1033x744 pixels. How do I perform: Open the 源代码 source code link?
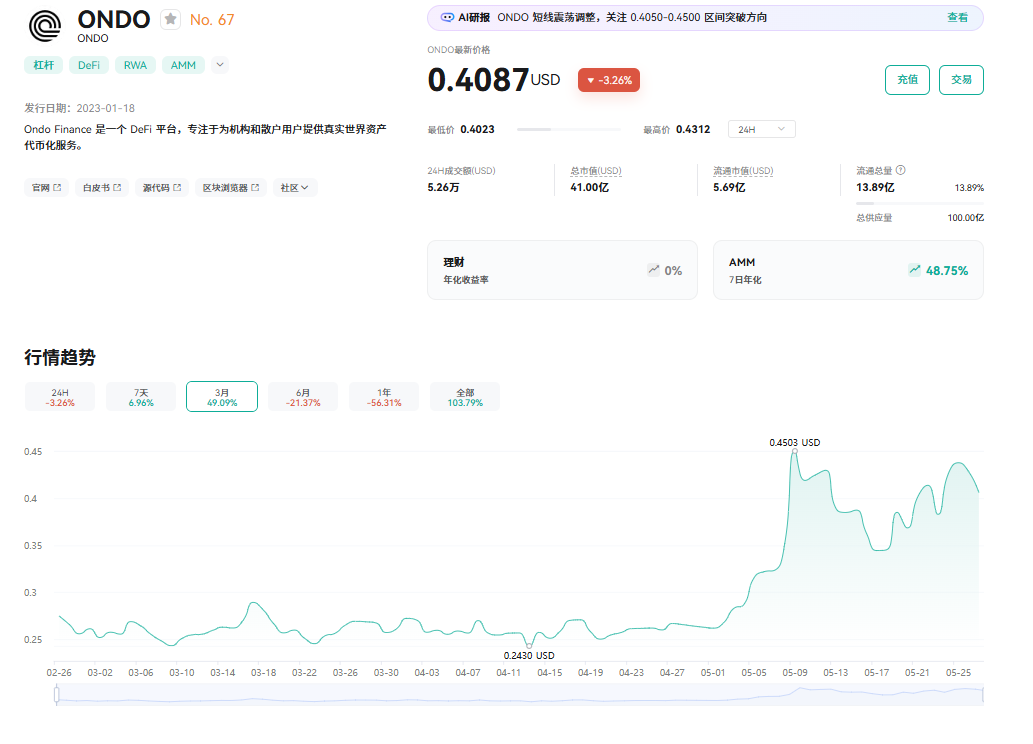[162, 188]
